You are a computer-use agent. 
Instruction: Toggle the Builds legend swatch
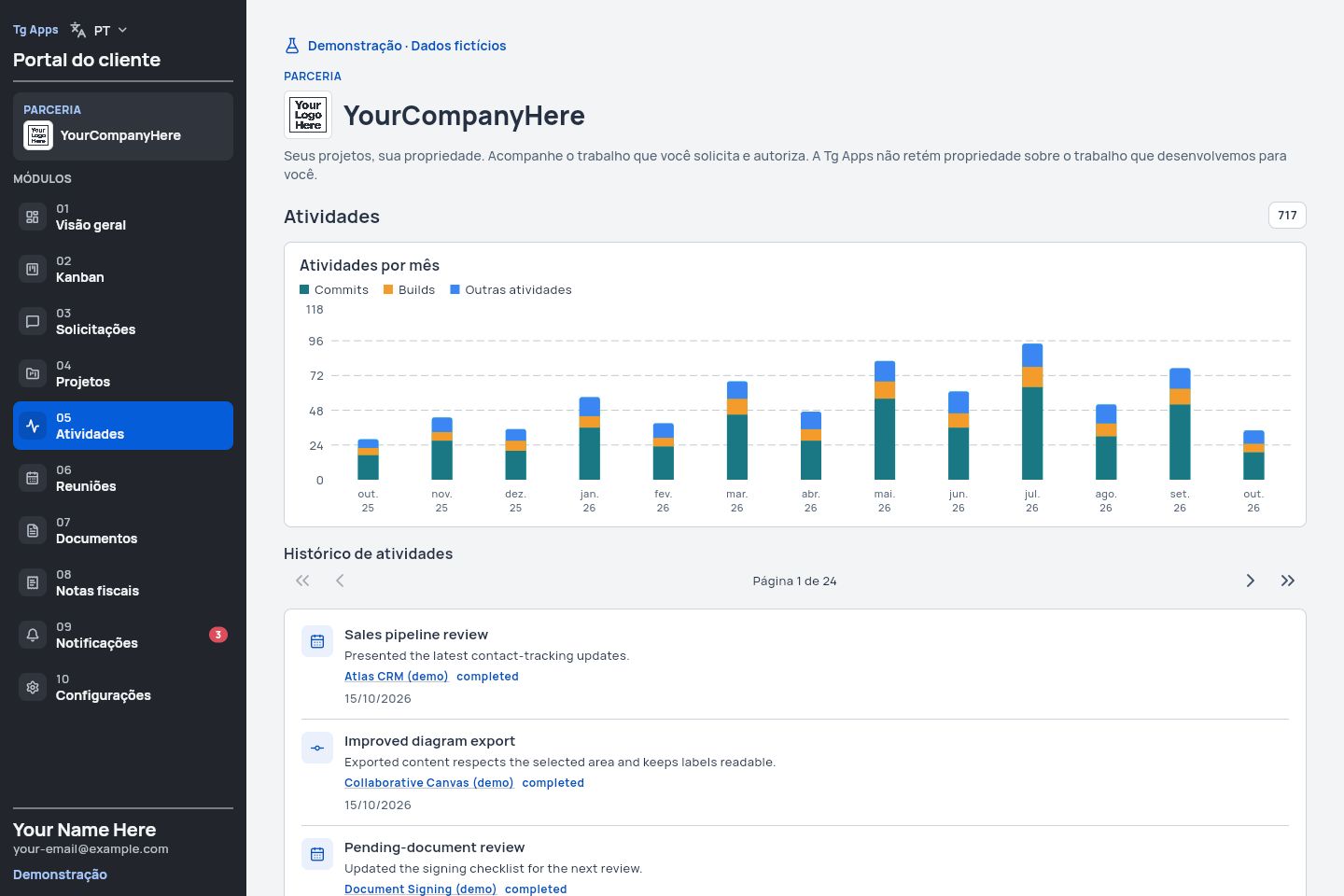pyautogui.click(x=388, y=289)
